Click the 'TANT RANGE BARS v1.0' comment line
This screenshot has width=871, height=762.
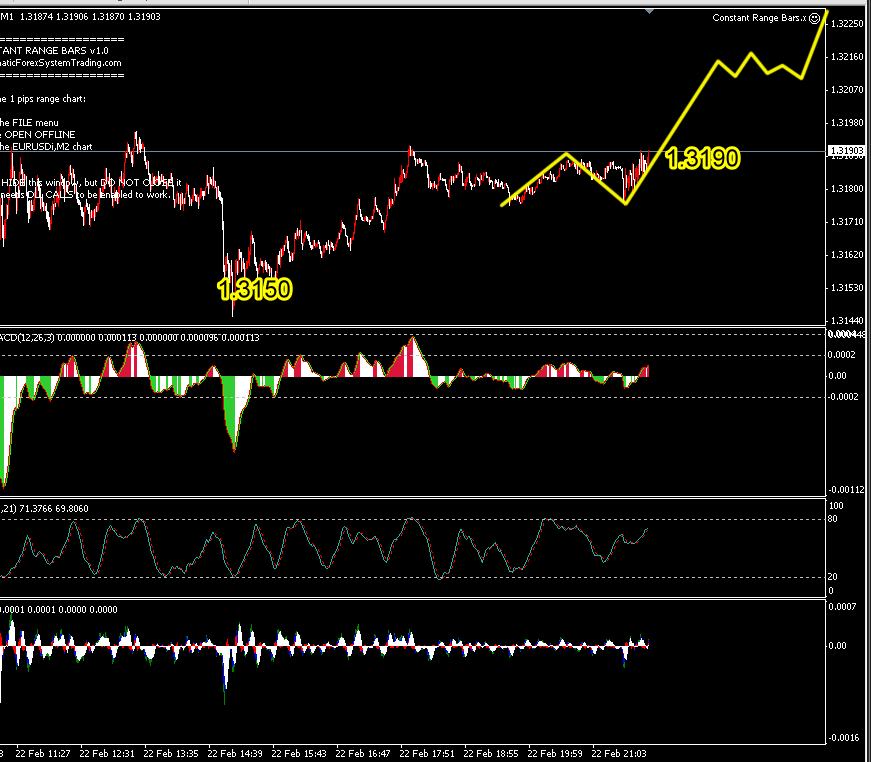click(54, 51)
